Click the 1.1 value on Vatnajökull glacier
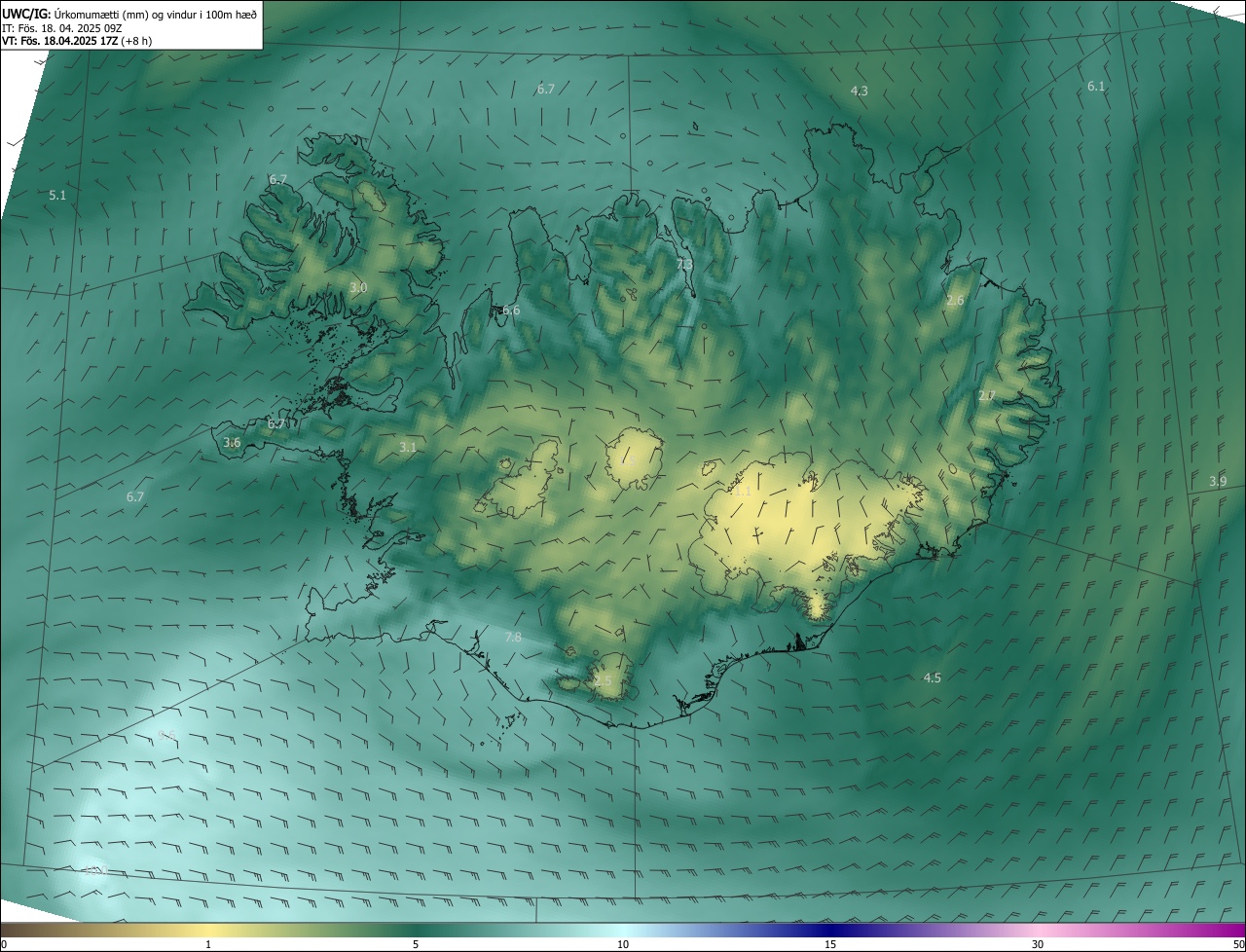 coord(742,493)
